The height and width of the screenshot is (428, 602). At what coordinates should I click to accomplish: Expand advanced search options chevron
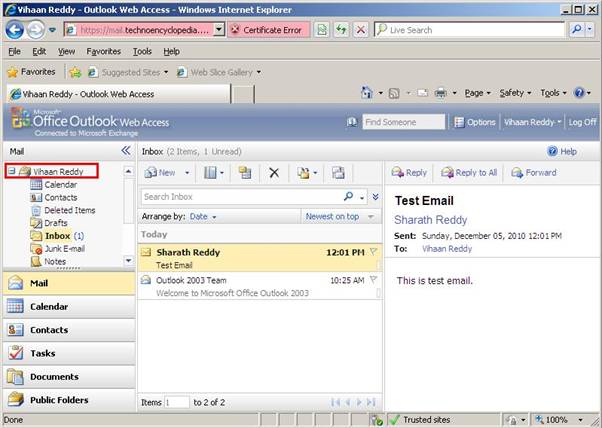click(375, 197)
